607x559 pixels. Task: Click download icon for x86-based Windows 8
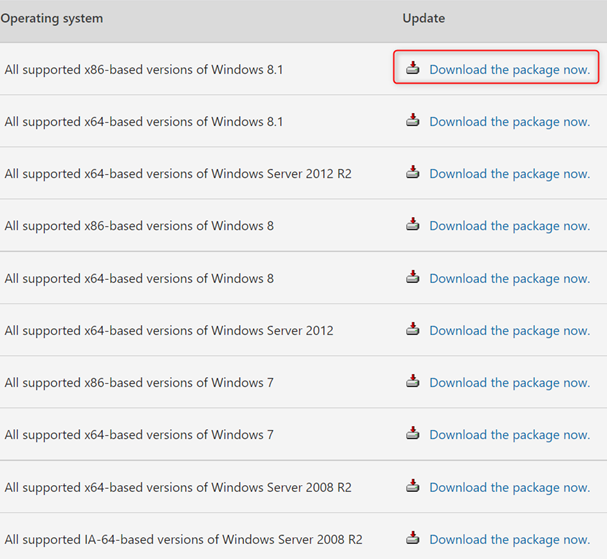413,224
